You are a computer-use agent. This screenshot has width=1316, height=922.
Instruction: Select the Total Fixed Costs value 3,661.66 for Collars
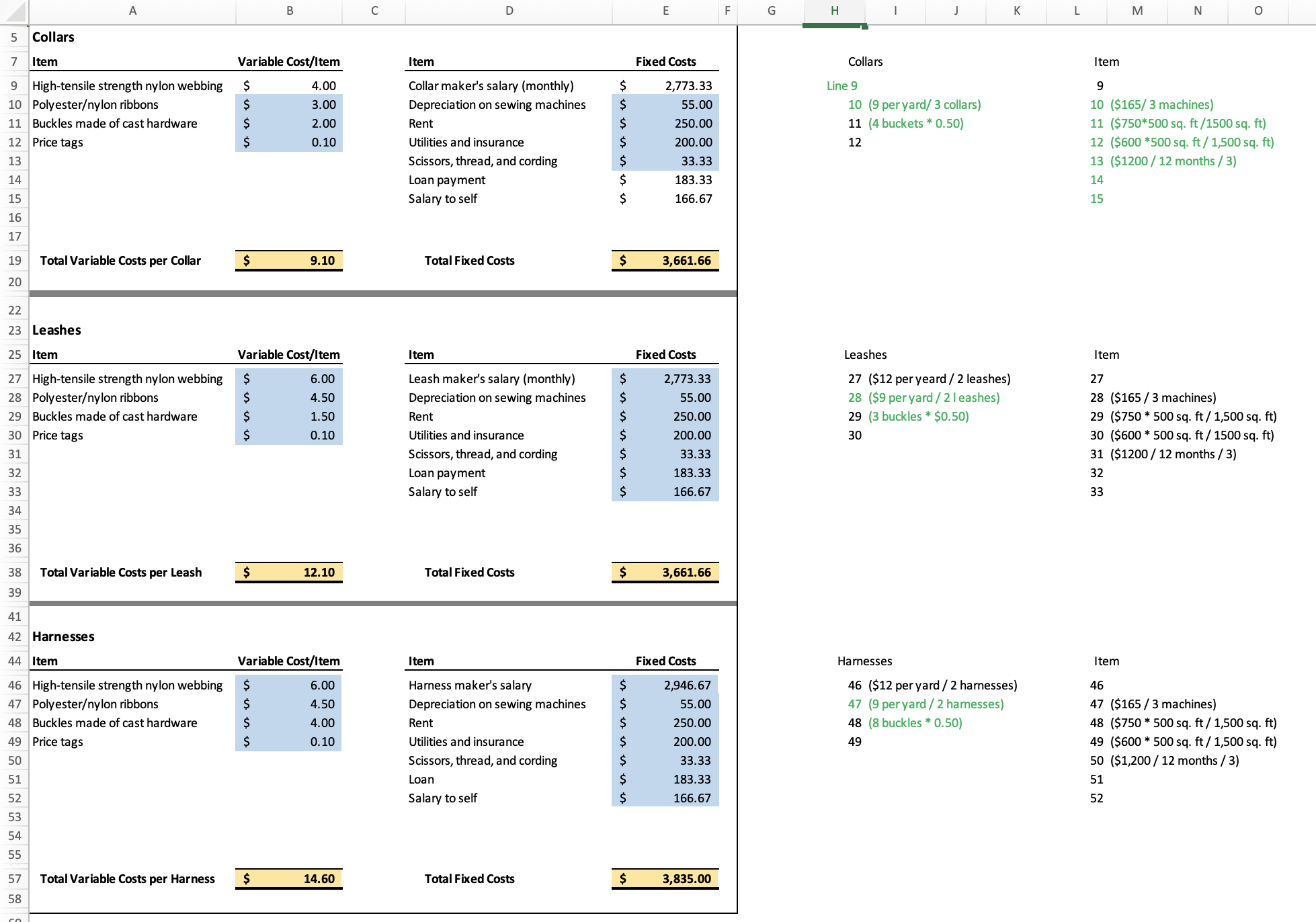665,261
